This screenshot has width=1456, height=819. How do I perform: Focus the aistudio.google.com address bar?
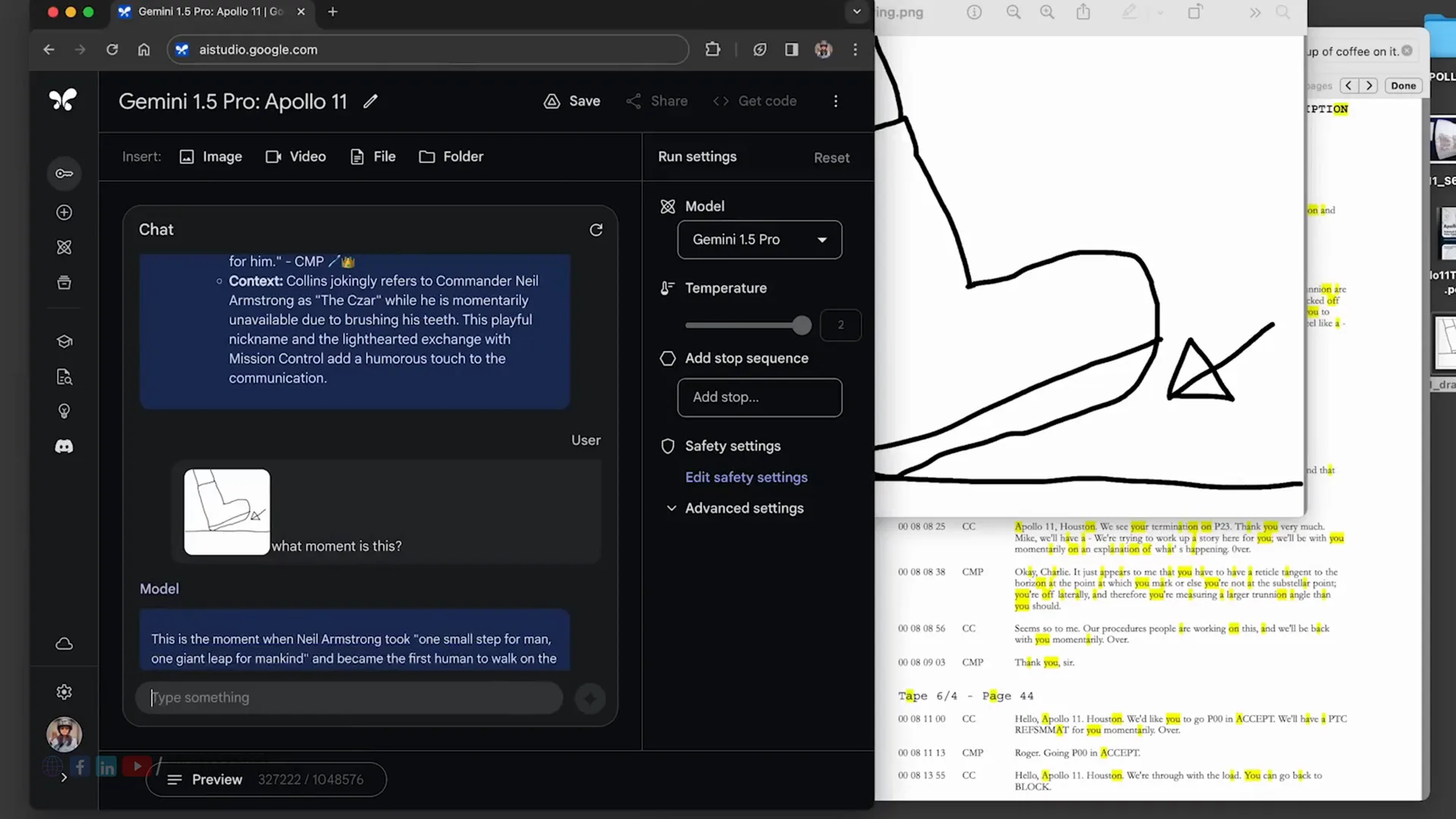428,49
